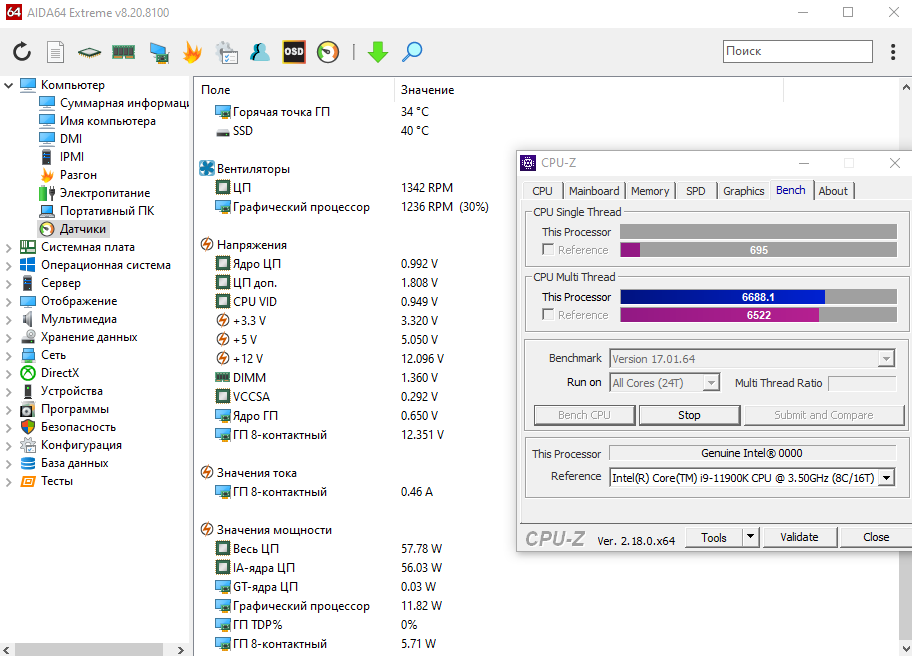
Task: Expand the Отображение tree node
Action: (x=8, y=302)
